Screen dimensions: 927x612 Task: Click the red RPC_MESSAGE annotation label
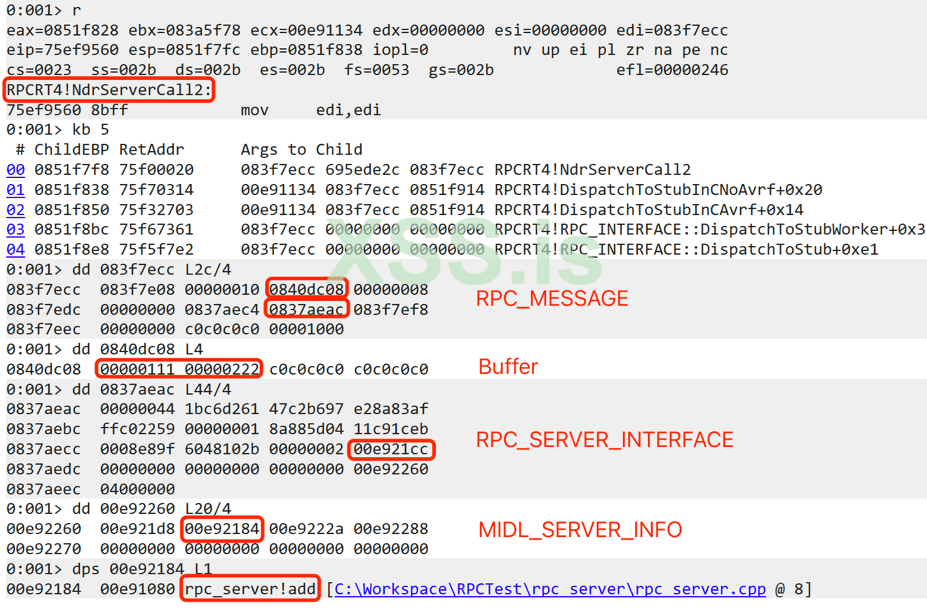coord(552,299)
